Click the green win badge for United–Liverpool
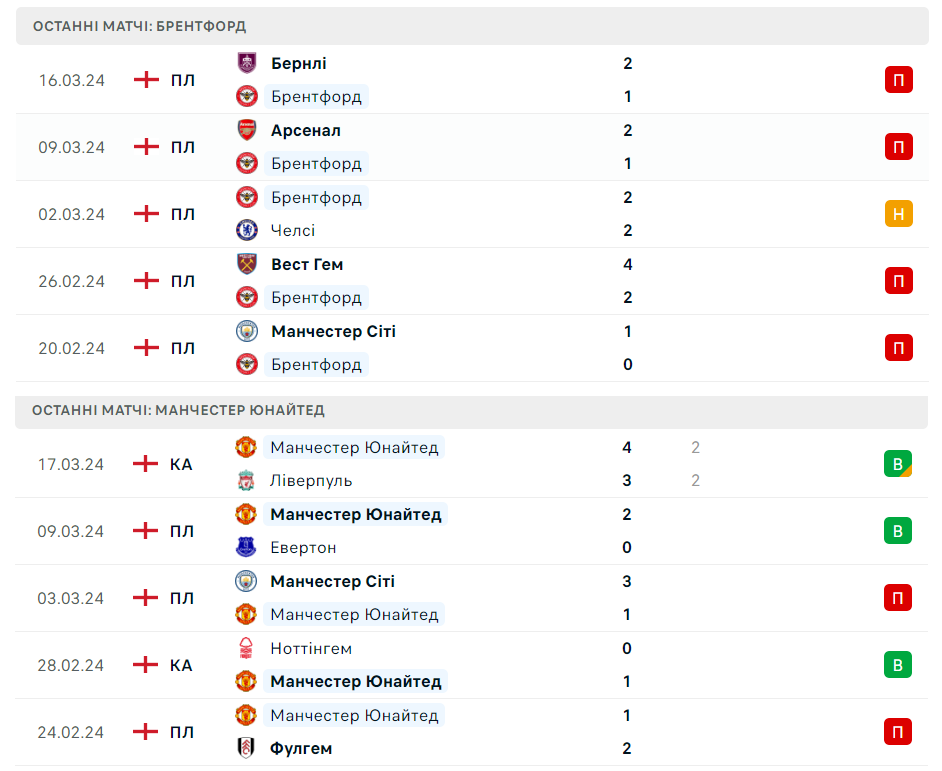 click(898, 464)
